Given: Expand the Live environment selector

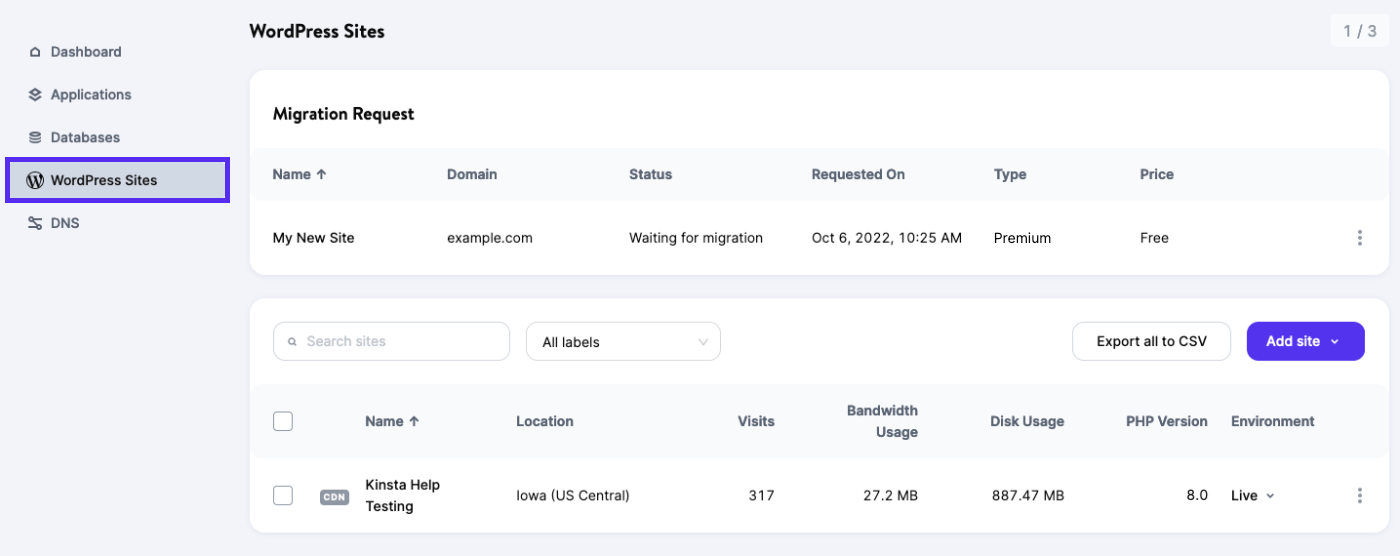Looking at the screenshot, I should click(x=1253, y=496).
